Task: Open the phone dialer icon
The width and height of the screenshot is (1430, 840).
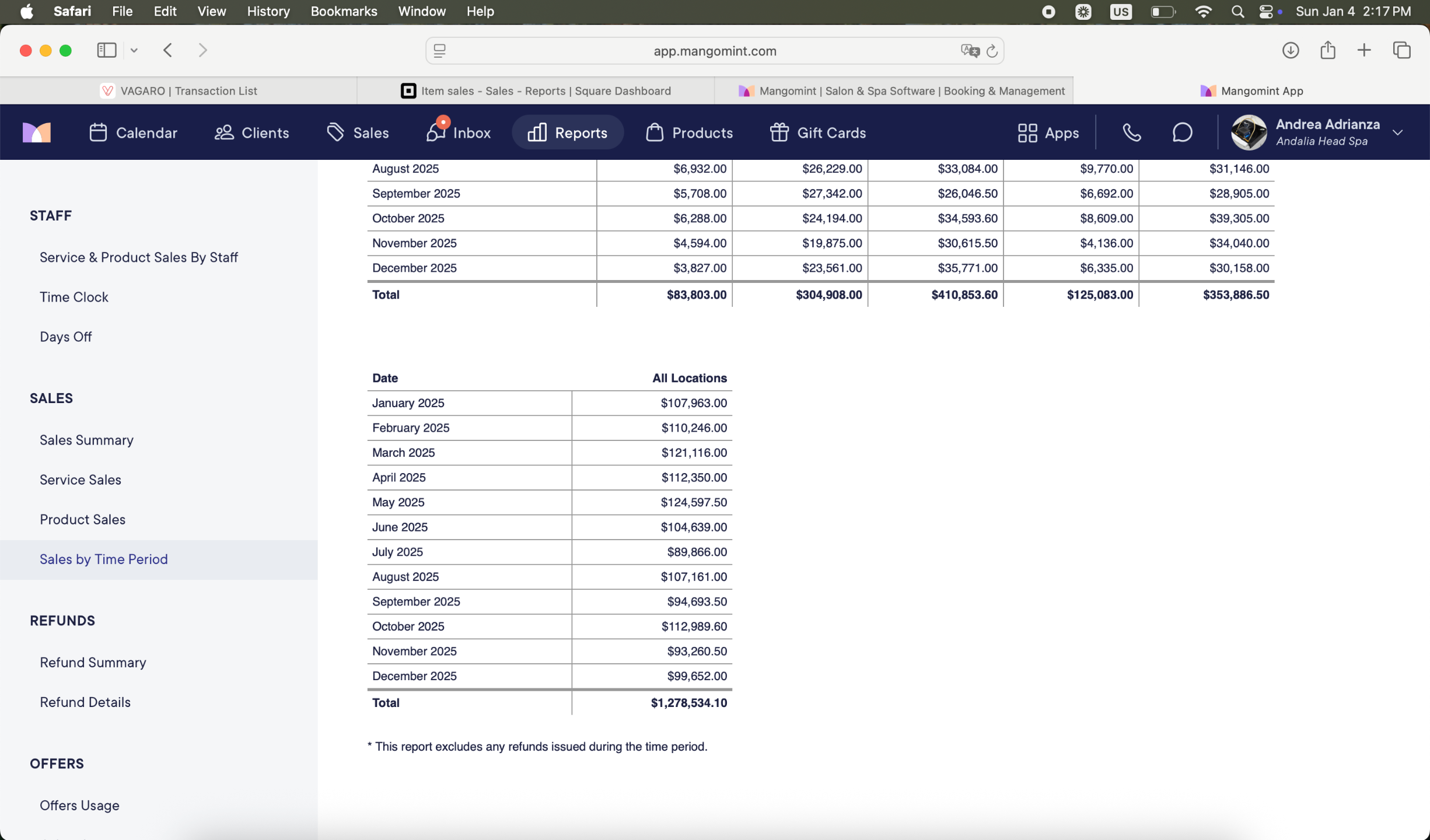Action: pos(1131,132)
